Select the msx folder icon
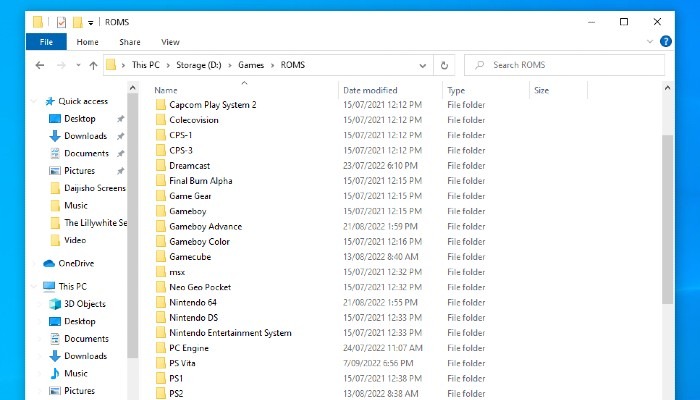Image resolution: width=700 pixels, height=400 pixels. click(161, 272)
